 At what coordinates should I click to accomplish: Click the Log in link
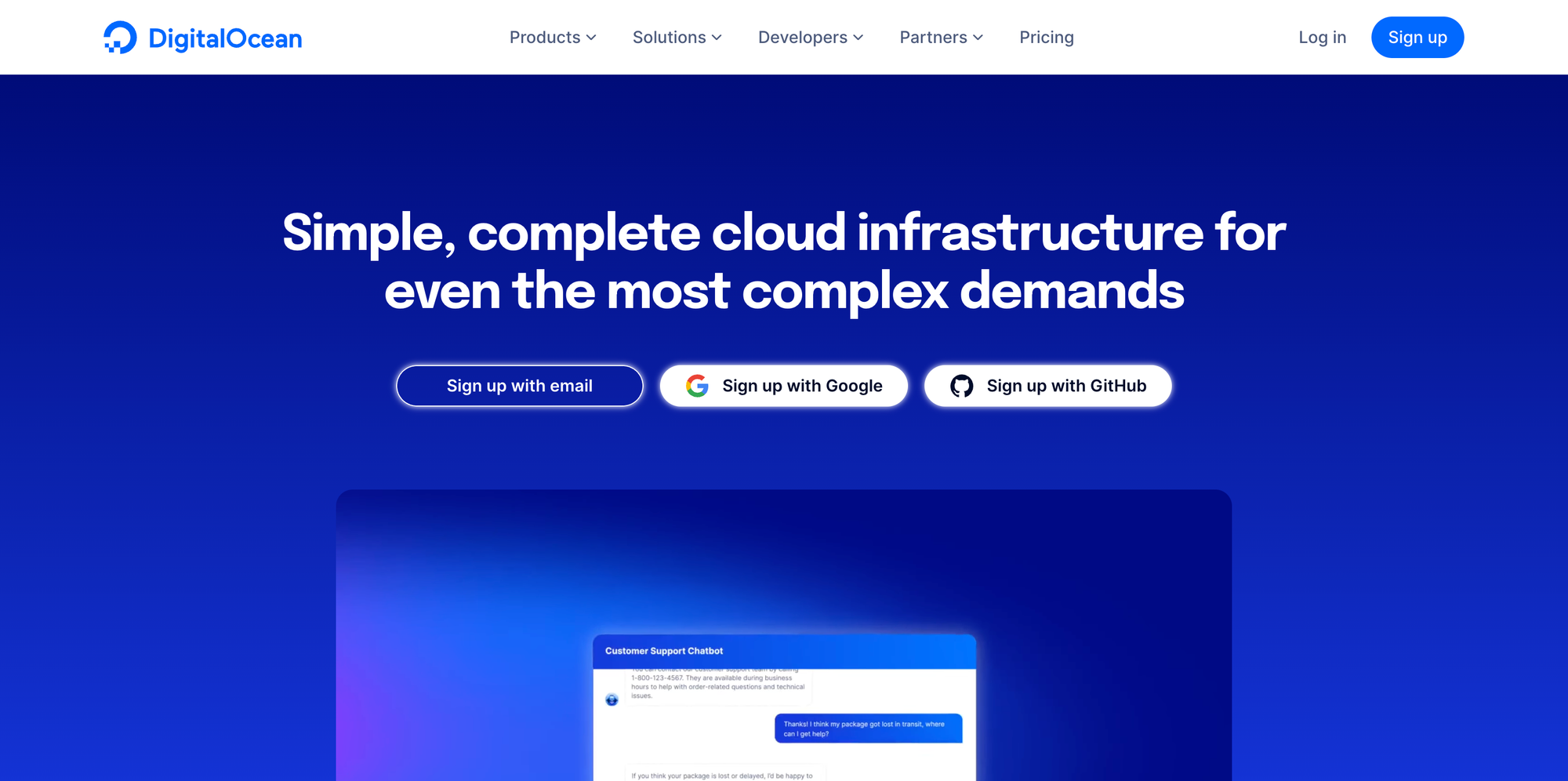tap(1322, 38)
